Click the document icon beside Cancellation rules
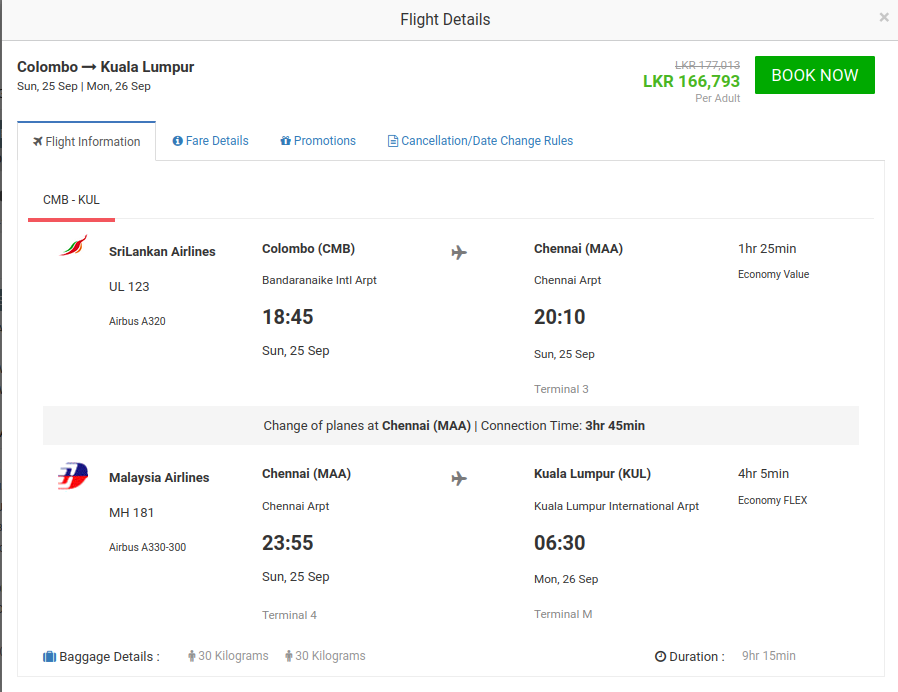Image resolution: width=898 pixels, height=692 pixels. pos(393,141)
